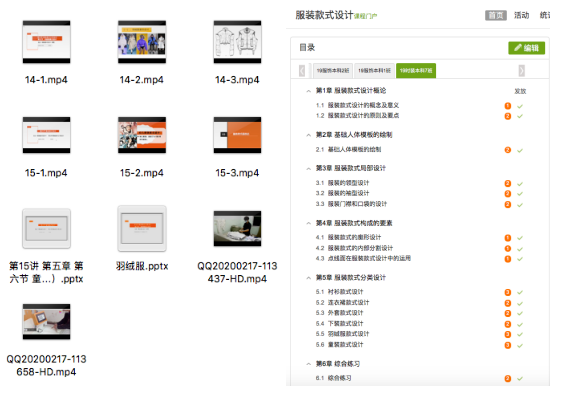Click orange task badge for section 6.1

[508, 379]
